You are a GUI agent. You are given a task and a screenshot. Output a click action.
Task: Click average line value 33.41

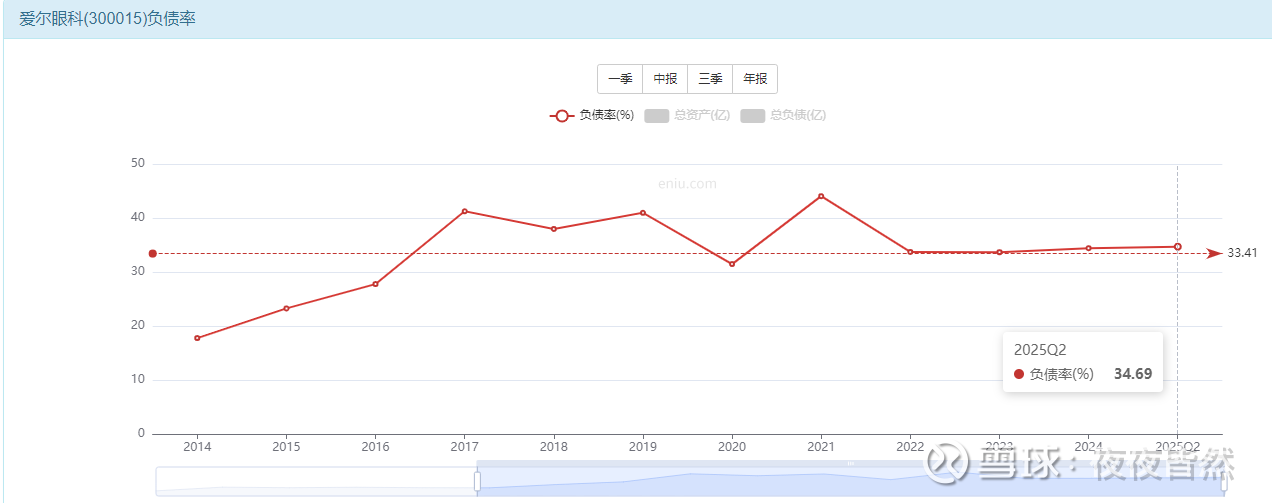pos(1242,253)
